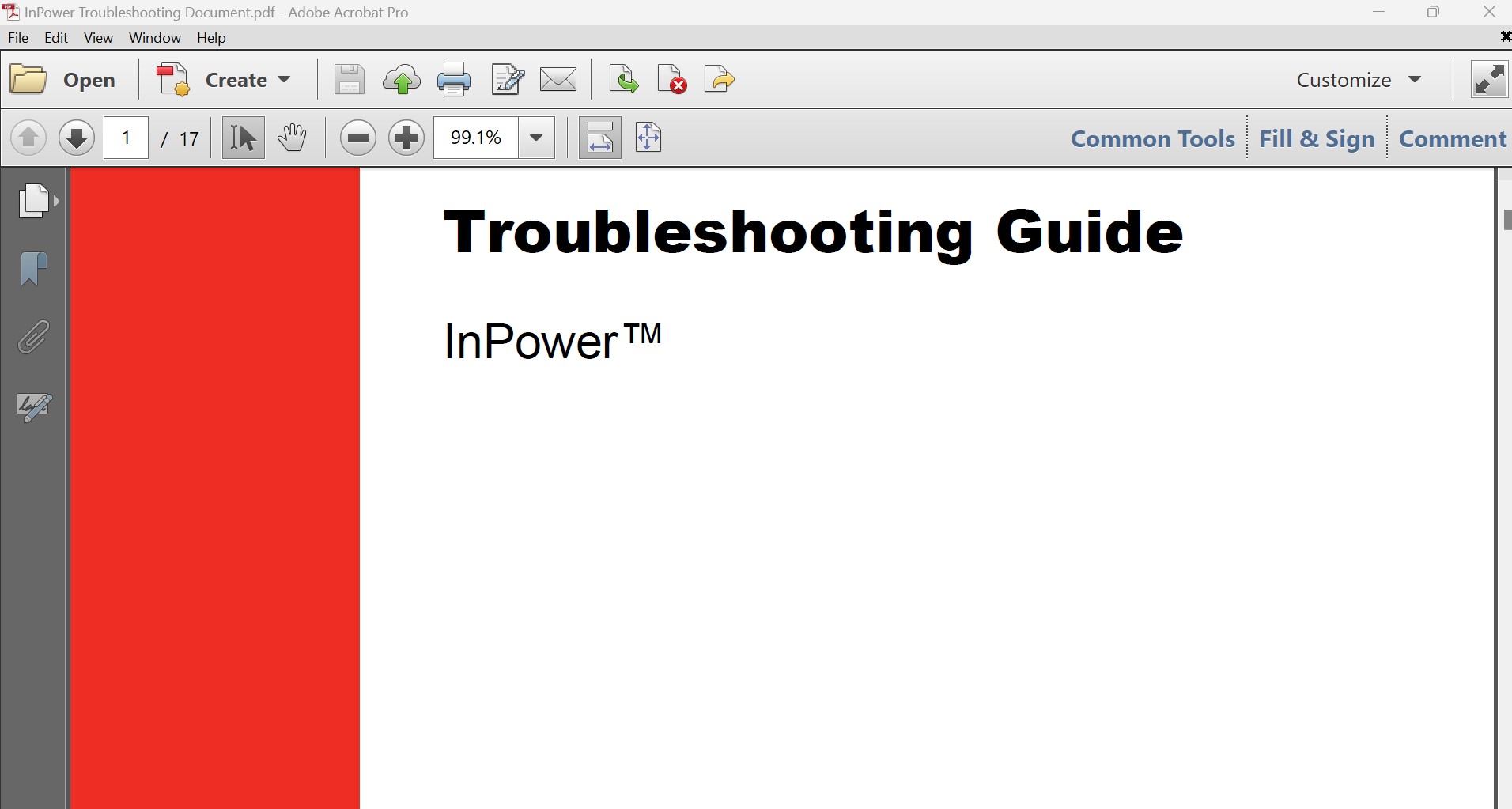Viewport: 1512px width, 809px height.
Task: Click the insert page icon with green arrow
Action: [x=624, y=80]
